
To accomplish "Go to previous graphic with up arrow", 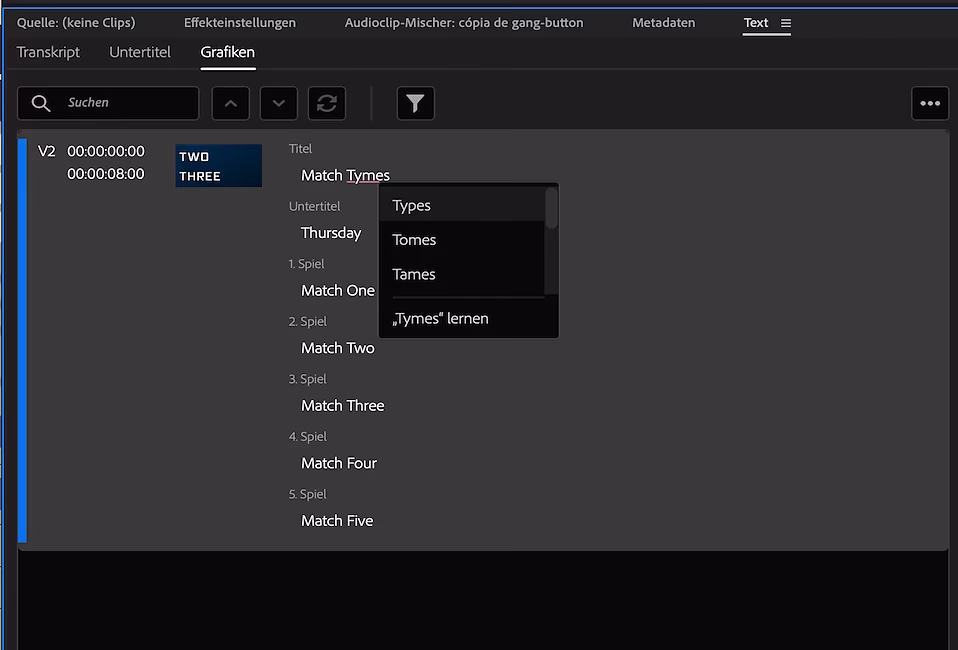I will 230,103.
